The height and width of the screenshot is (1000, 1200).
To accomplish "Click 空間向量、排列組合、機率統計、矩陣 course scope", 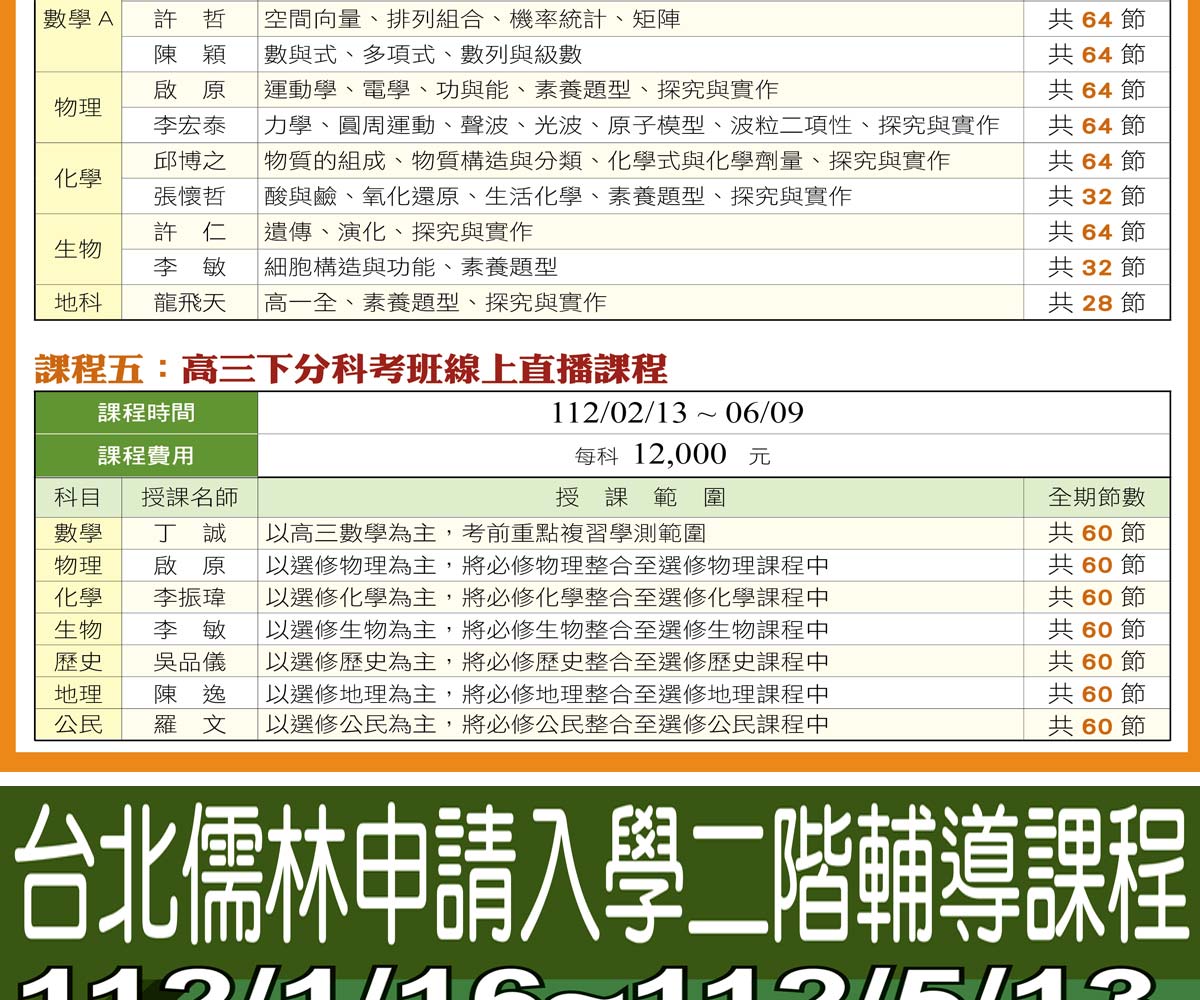I will tap(472, 19).
